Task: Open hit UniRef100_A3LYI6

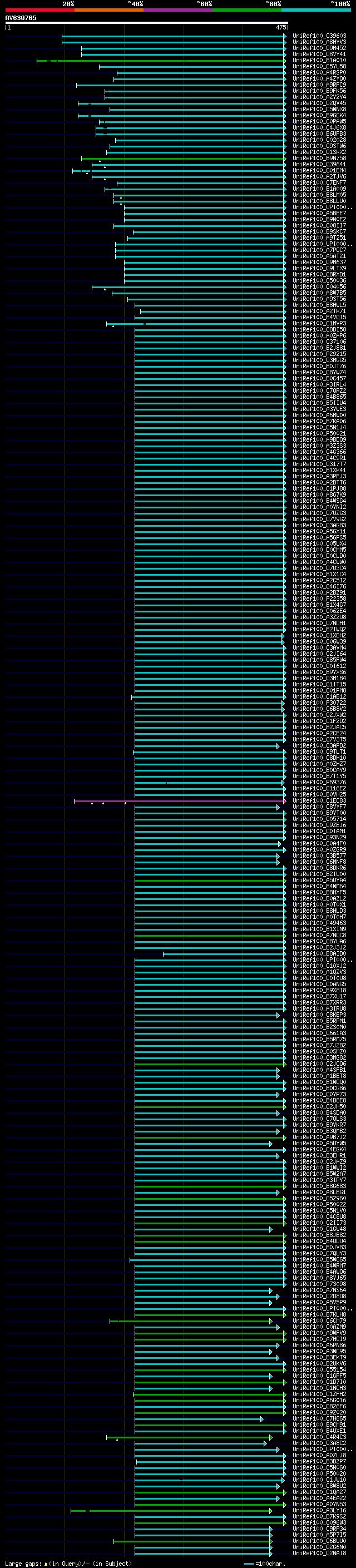Action: click(x=319, y=1511)
